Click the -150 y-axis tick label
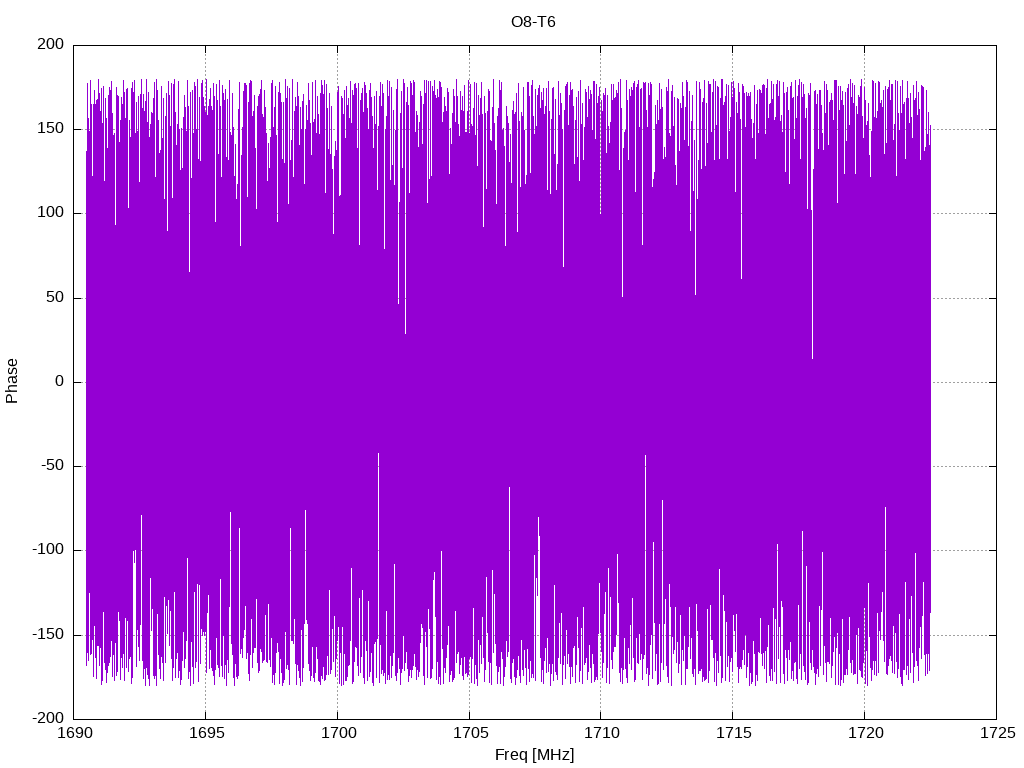1024x768 pixels. pos(48,634)
